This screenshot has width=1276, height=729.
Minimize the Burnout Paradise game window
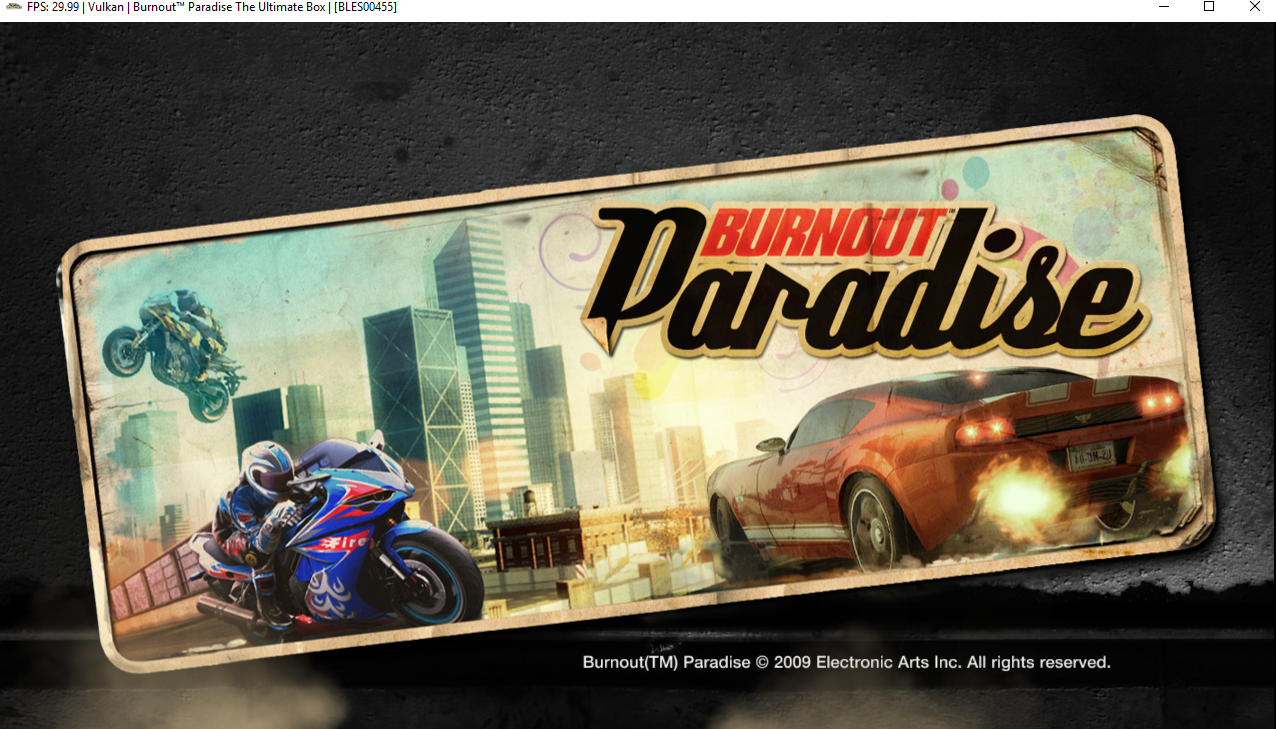click(x=1162, y=7)
